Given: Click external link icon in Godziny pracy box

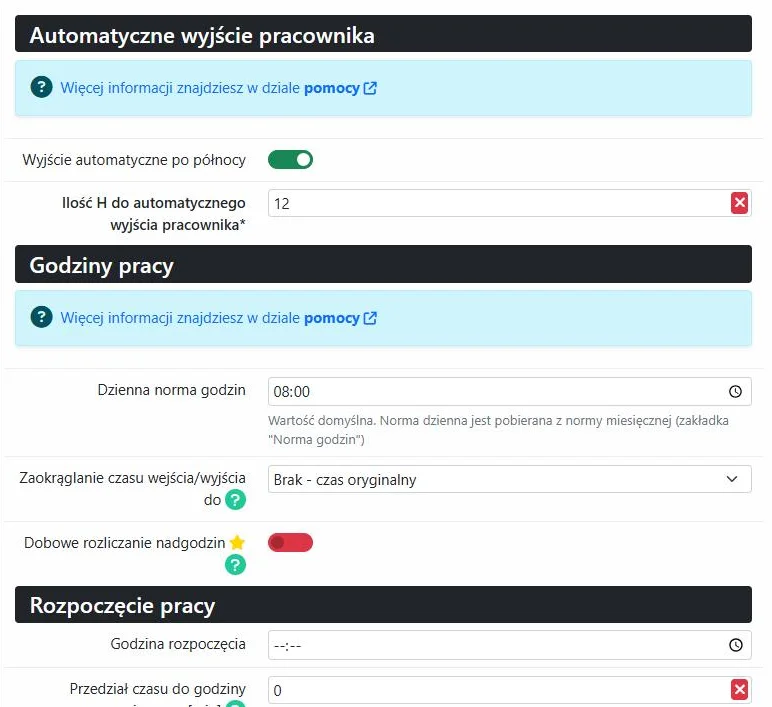Looking at the screenshot, I should click(370, 318).
